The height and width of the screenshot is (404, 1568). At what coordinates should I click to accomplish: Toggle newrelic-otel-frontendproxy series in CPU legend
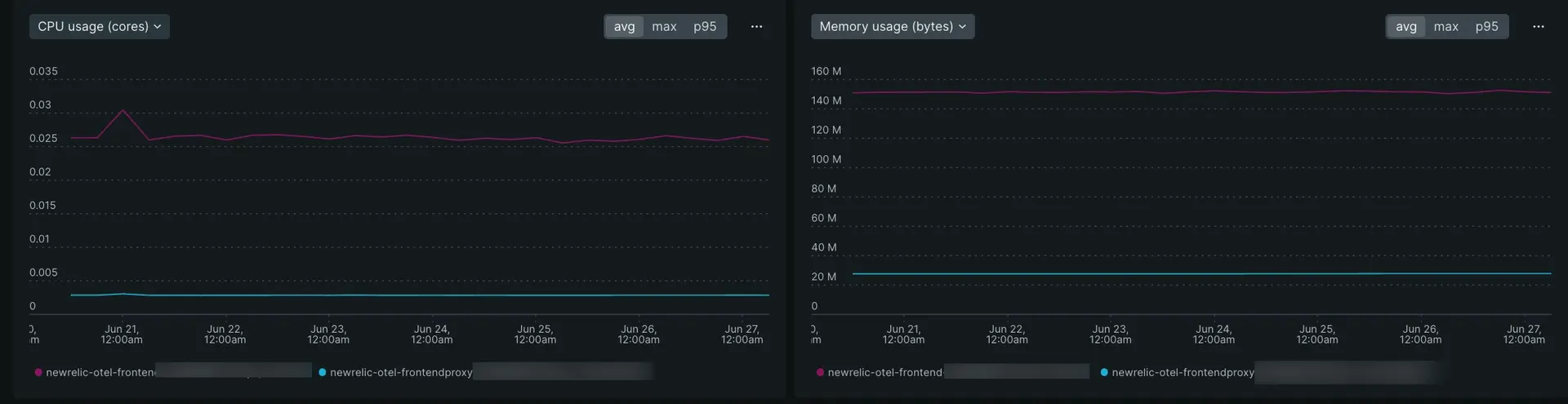tap(401, 372)
